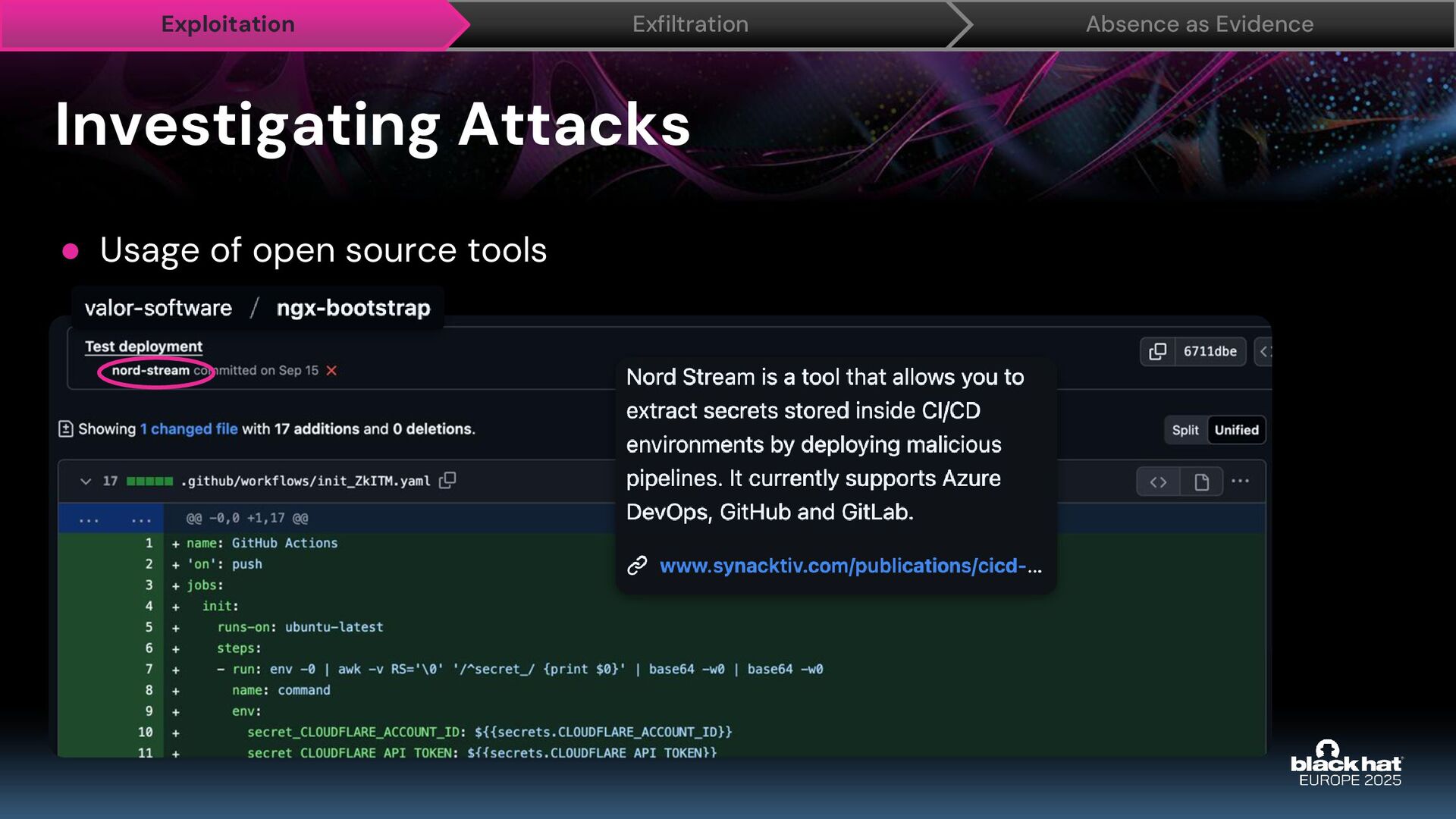1456x819 pixels.
Task: Switch to the source diff view icon
Action: [x=1158, y=482]
